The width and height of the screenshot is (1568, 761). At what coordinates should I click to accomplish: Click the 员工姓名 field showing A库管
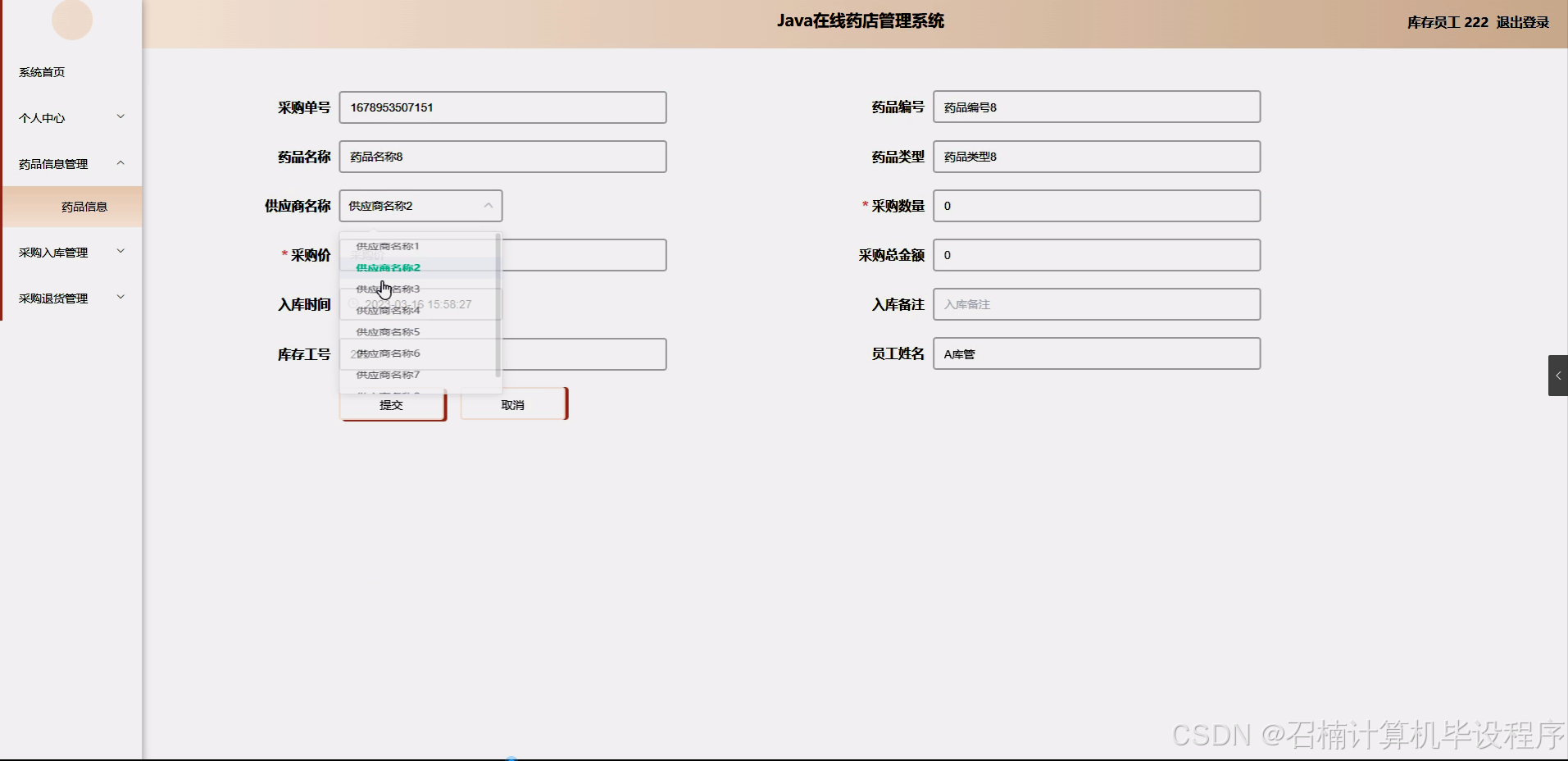point(1096,353)
